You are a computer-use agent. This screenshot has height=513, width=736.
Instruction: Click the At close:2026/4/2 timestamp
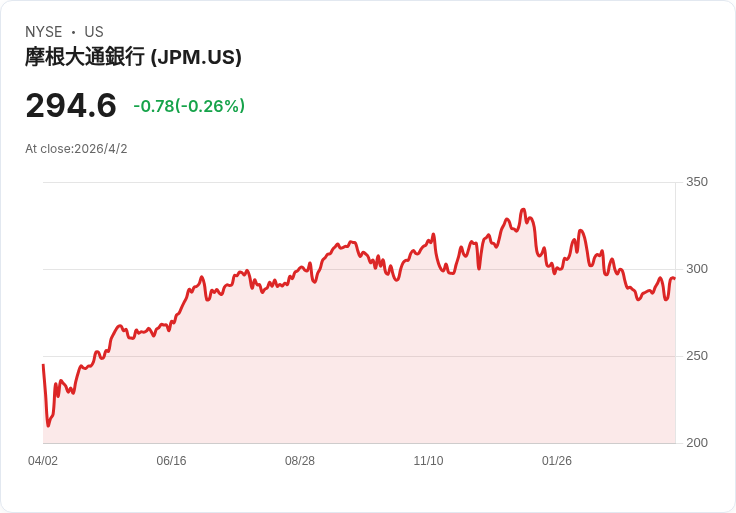(76, 149)
